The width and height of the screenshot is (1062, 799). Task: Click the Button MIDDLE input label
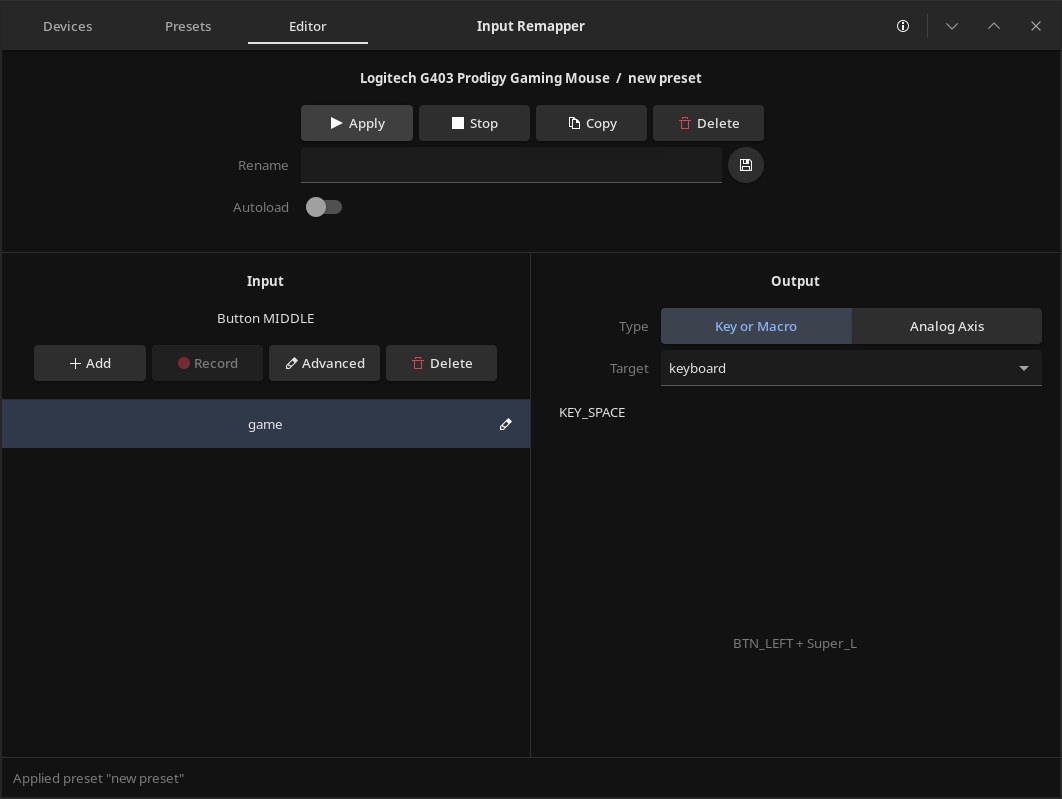coord(266,318)
